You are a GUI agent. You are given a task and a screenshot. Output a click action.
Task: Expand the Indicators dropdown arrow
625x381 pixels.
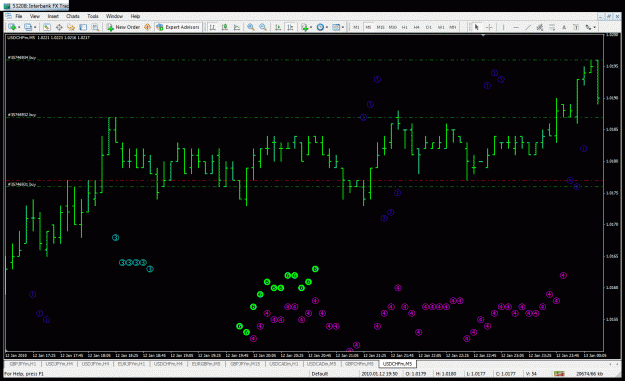tap(311, 27)
